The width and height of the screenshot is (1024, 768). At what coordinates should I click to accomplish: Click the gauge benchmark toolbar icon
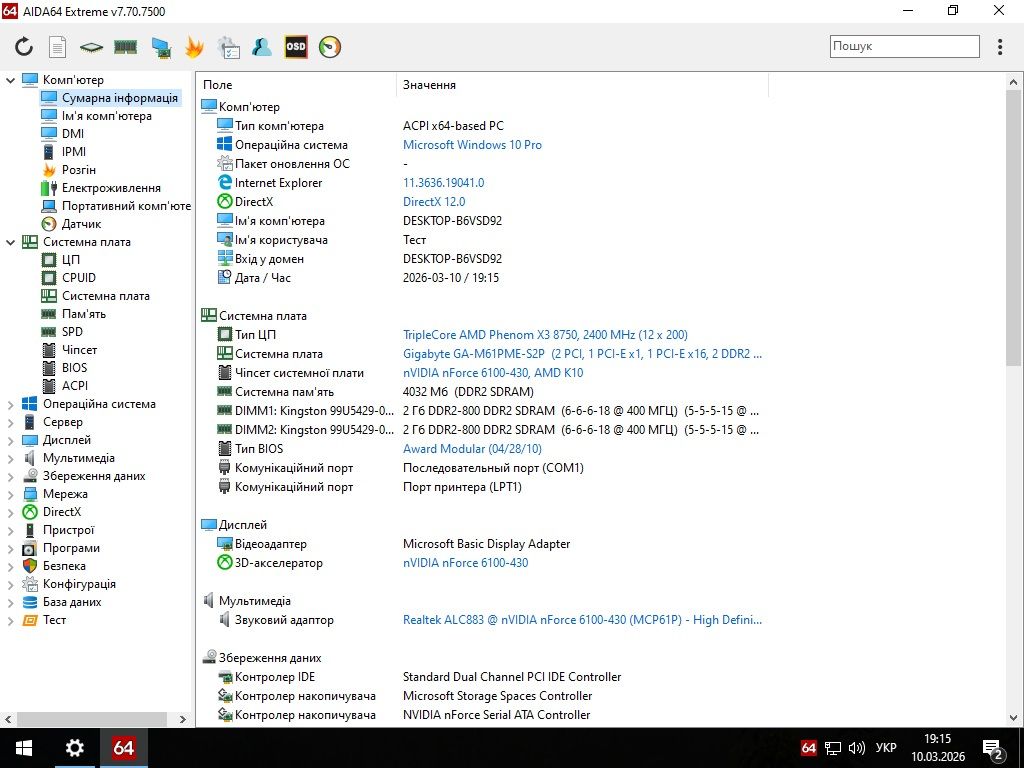330,46
